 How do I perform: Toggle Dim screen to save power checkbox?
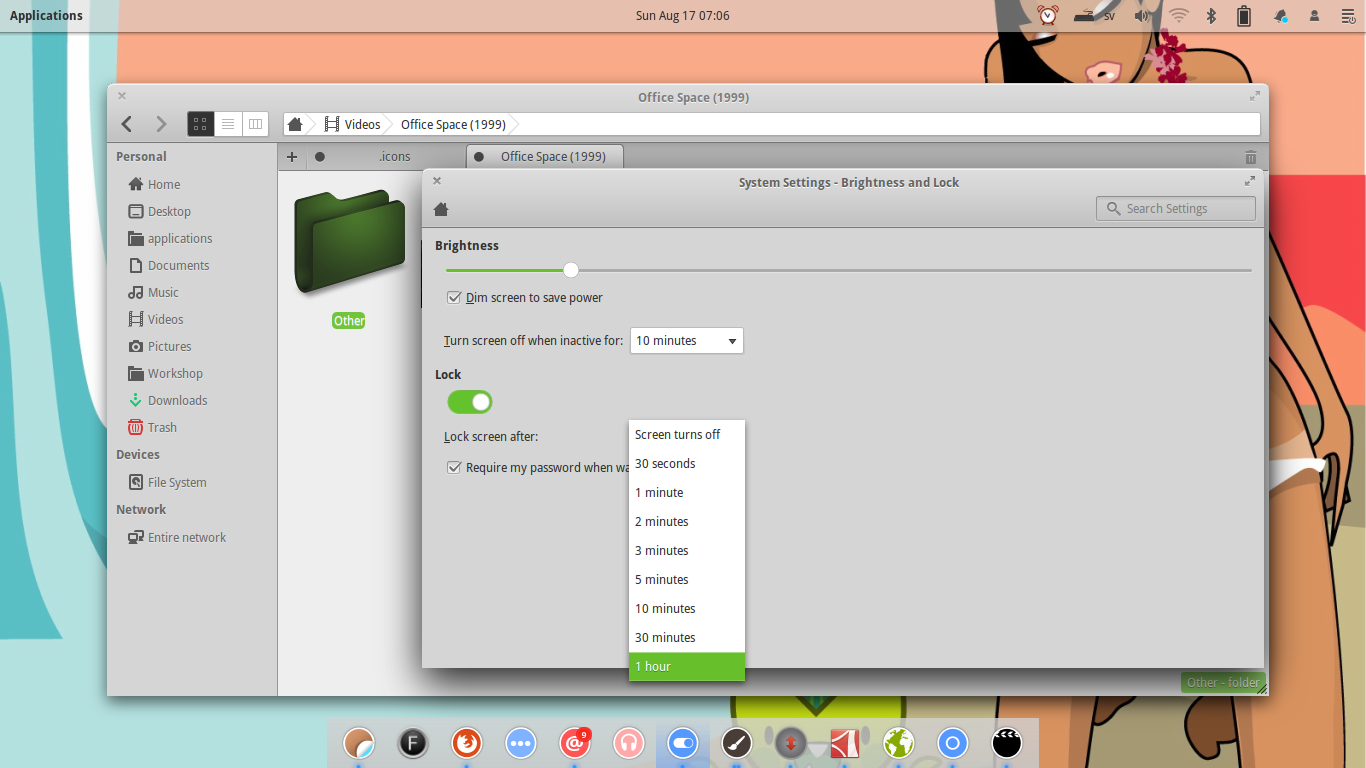coord(454,297)
